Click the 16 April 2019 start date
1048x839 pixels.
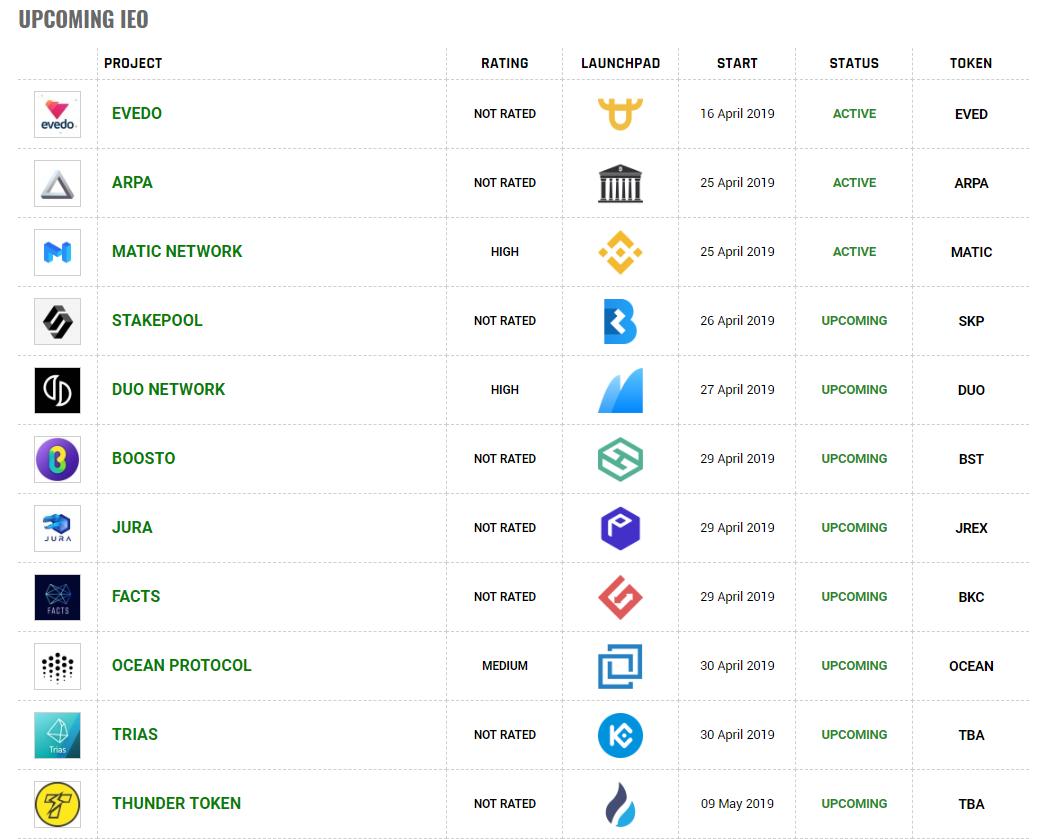737,114
